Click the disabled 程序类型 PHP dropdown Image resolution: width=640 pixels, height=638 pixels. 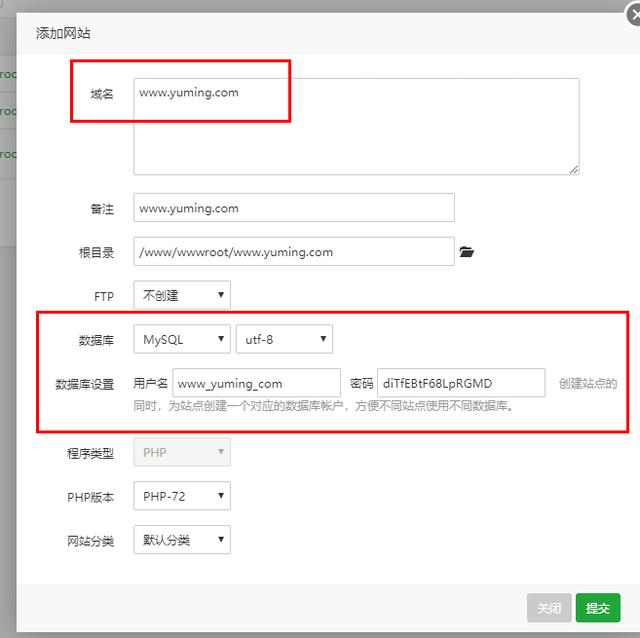pyautogui.click(x=182, y=452)
